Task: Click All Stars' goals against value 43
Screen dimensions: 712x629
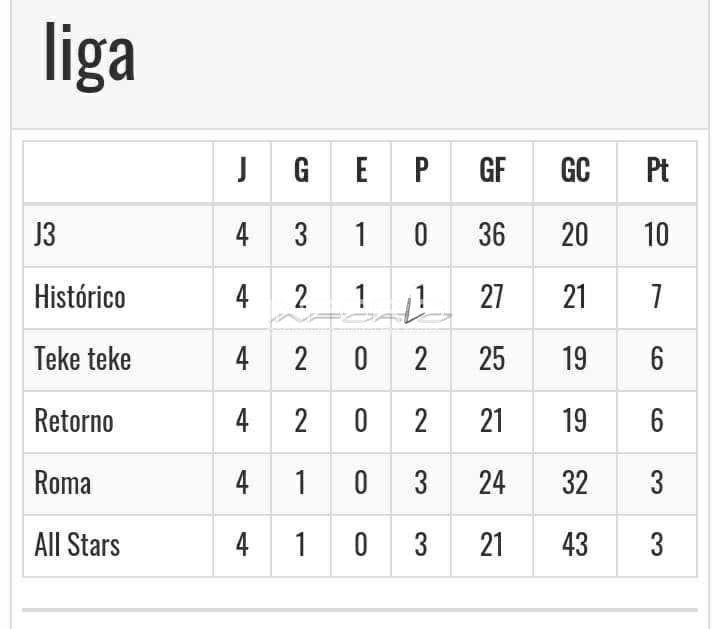Action: tap(574, 545)
